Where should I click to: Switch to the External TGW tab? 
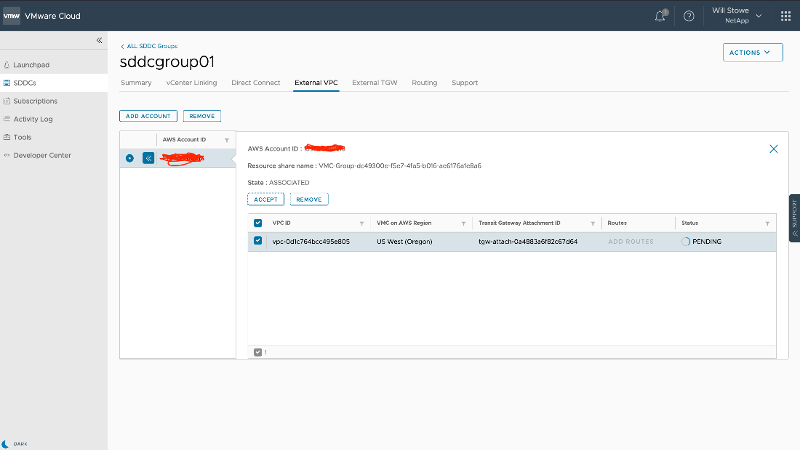point(375,83)
